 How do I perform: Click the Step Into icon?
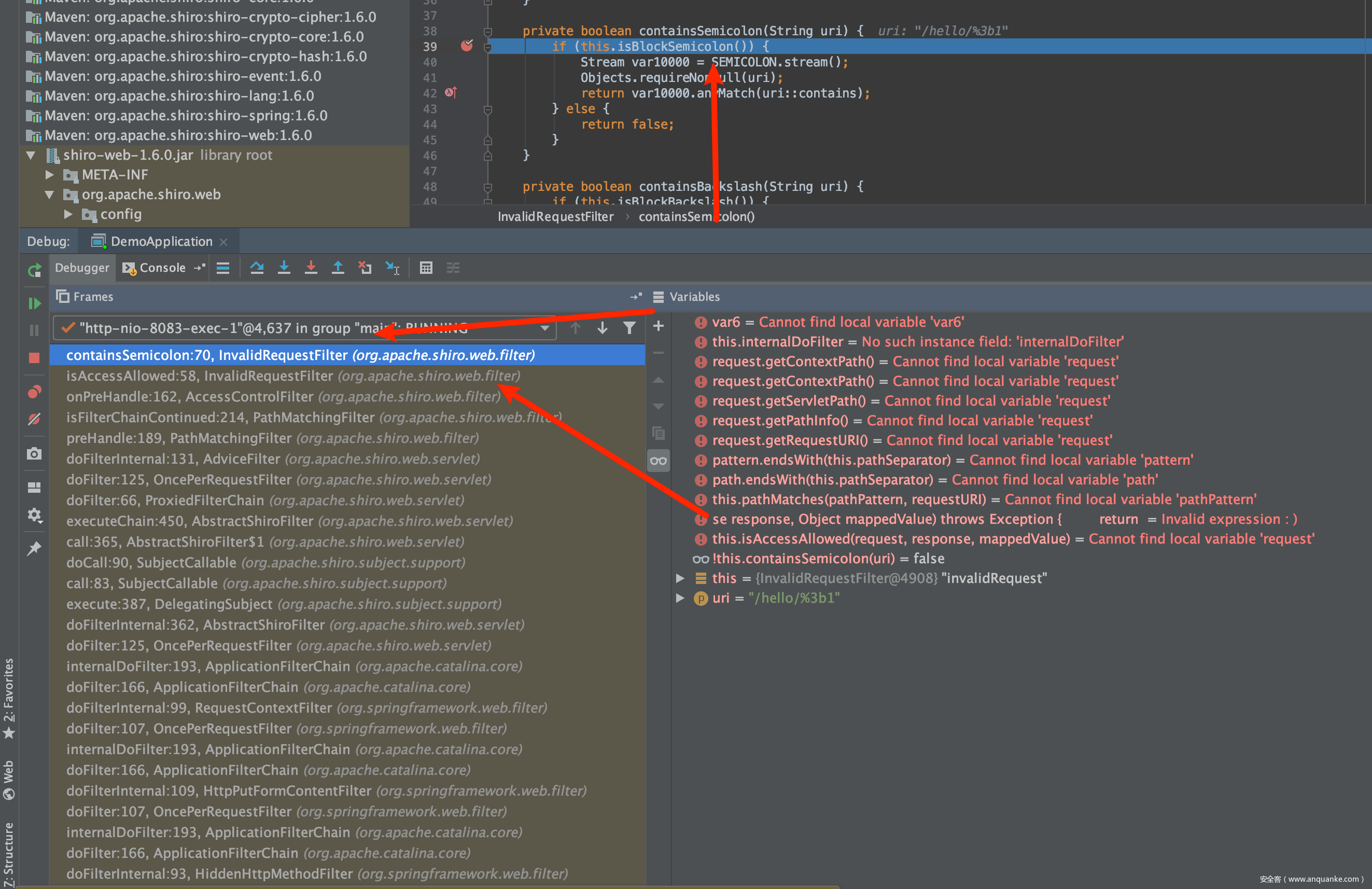coord(284,268)
